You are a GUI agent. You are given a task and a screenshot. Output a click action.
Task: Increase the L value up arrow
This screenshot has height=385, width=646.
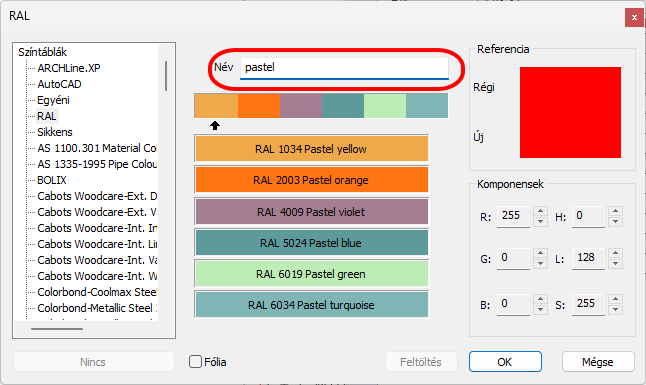[615, 253]
